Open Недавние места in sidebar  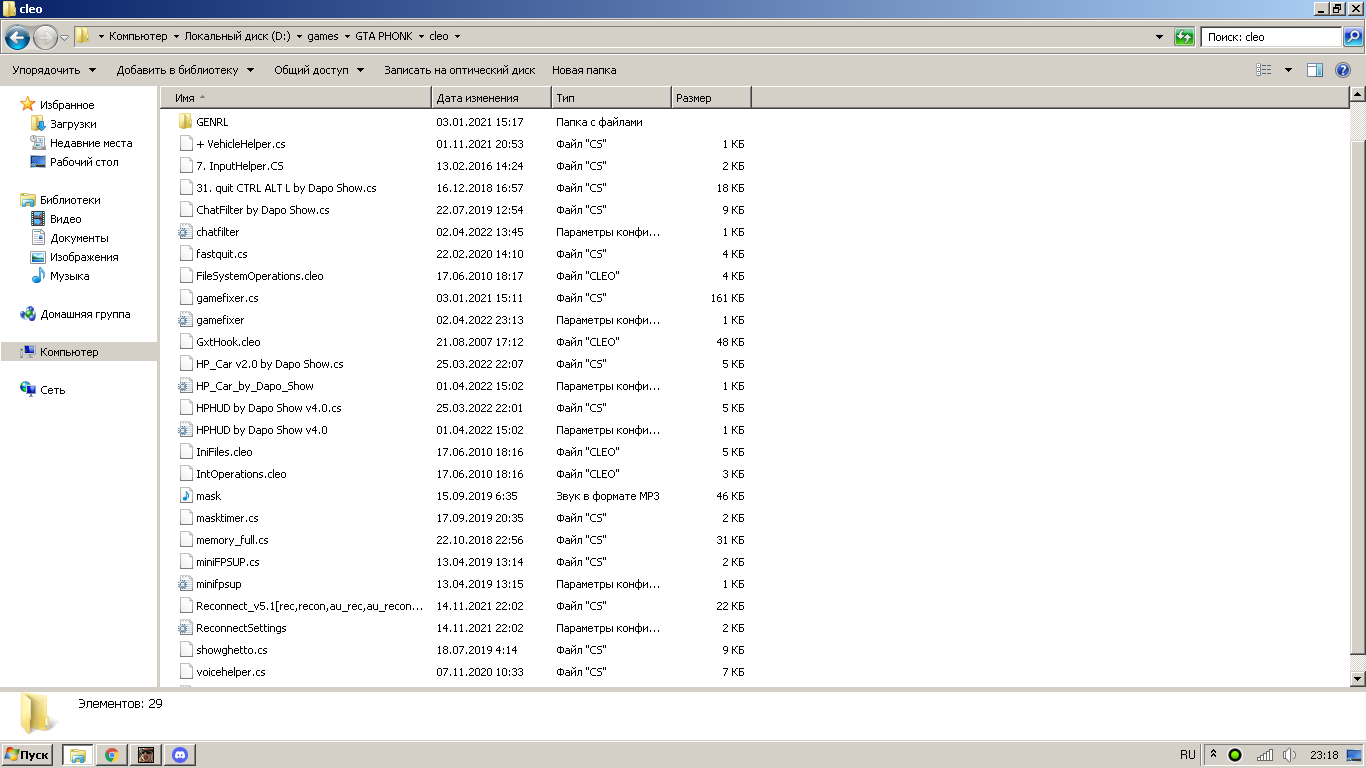[x=91, y=143]
